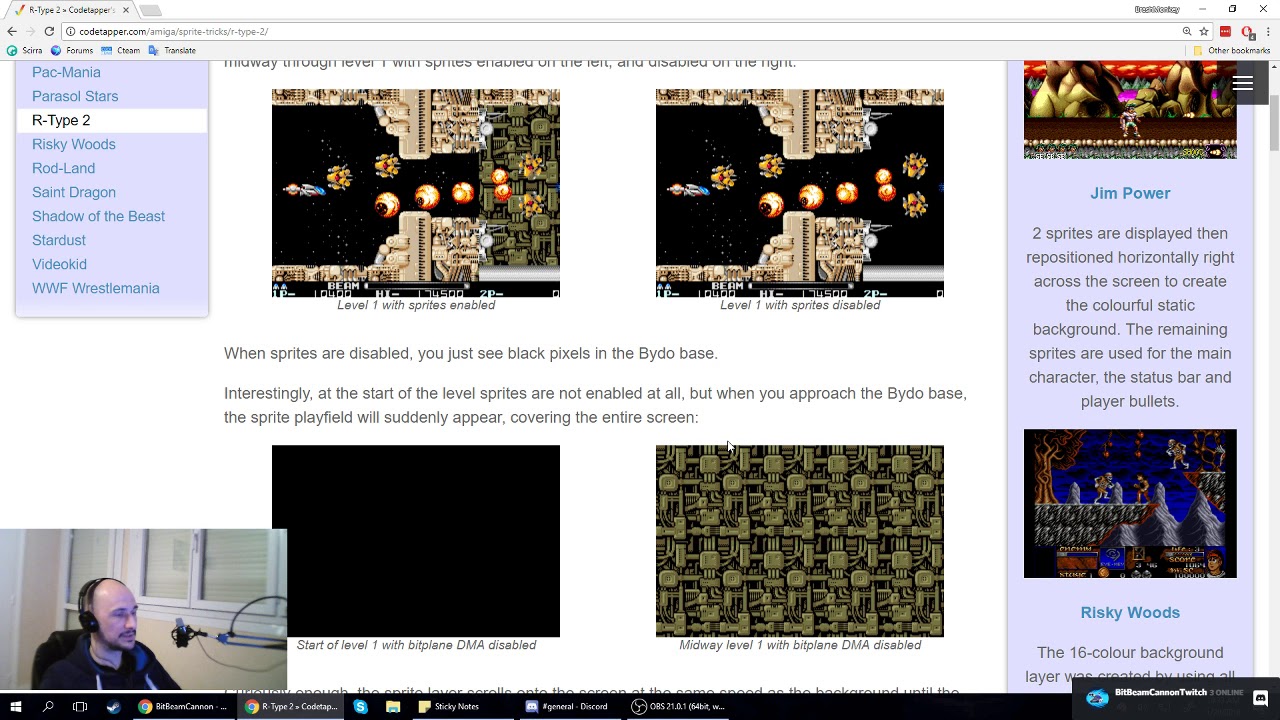Click the Level 1 sprites disabled screenshot
The height and width of the screenshot is (720, 1280).
coord(800,193)
